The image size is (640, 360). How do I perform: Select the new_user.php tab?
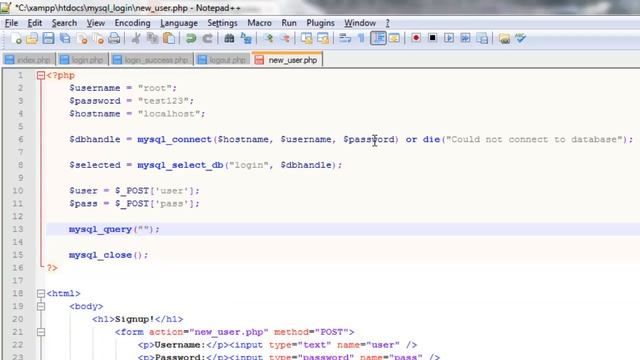(287, 60)
